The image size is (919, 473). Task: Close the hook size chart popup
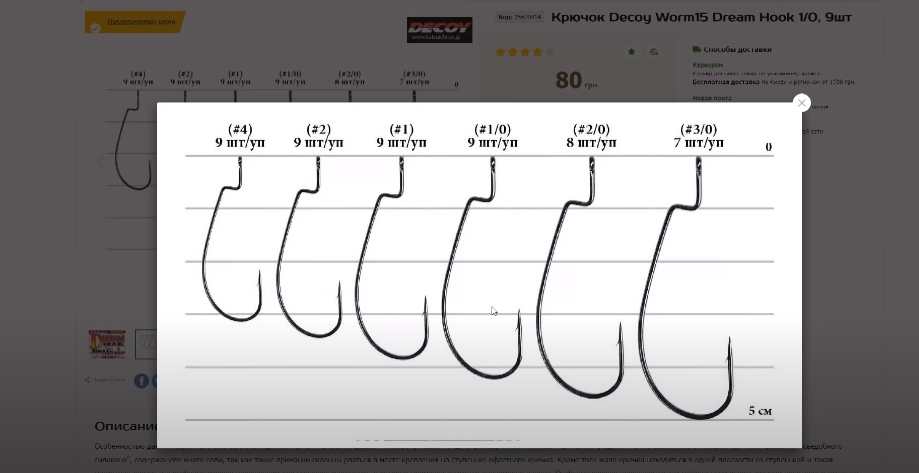[x=801, y=103]
